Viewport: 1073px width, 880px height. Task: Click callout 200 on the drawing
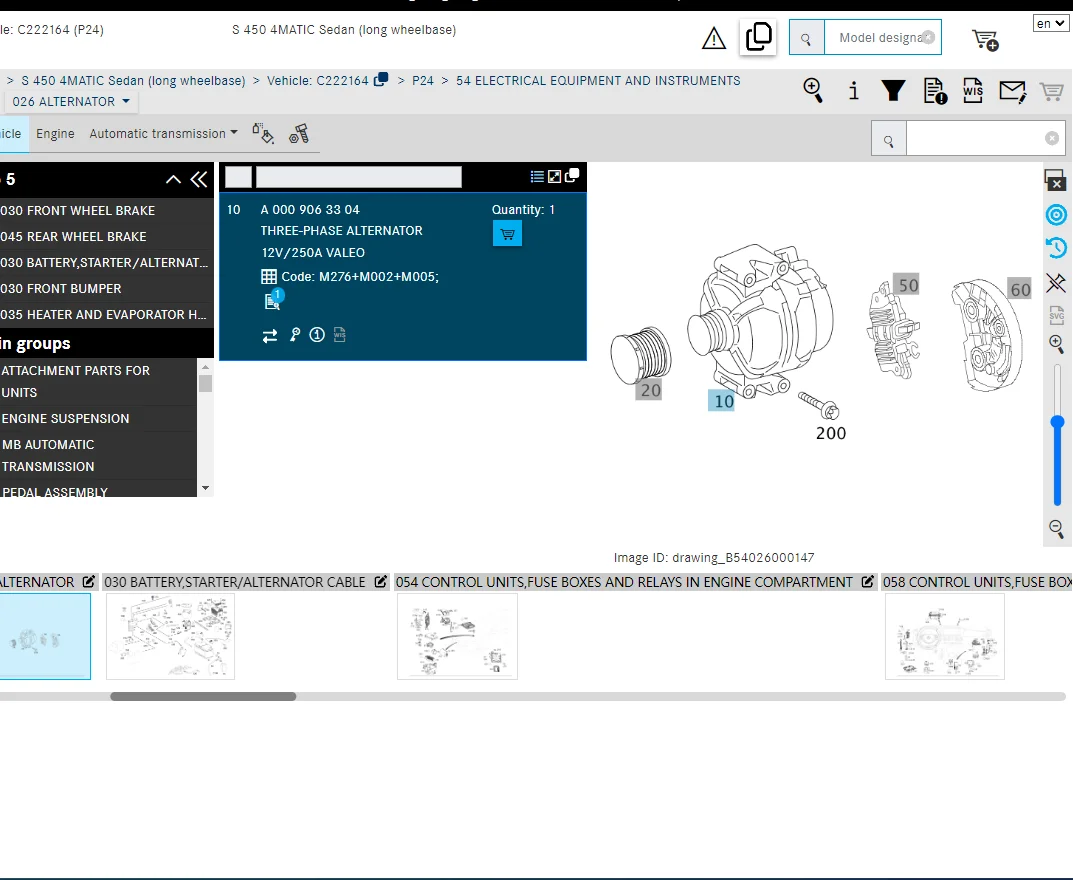[x=831, y=433]
